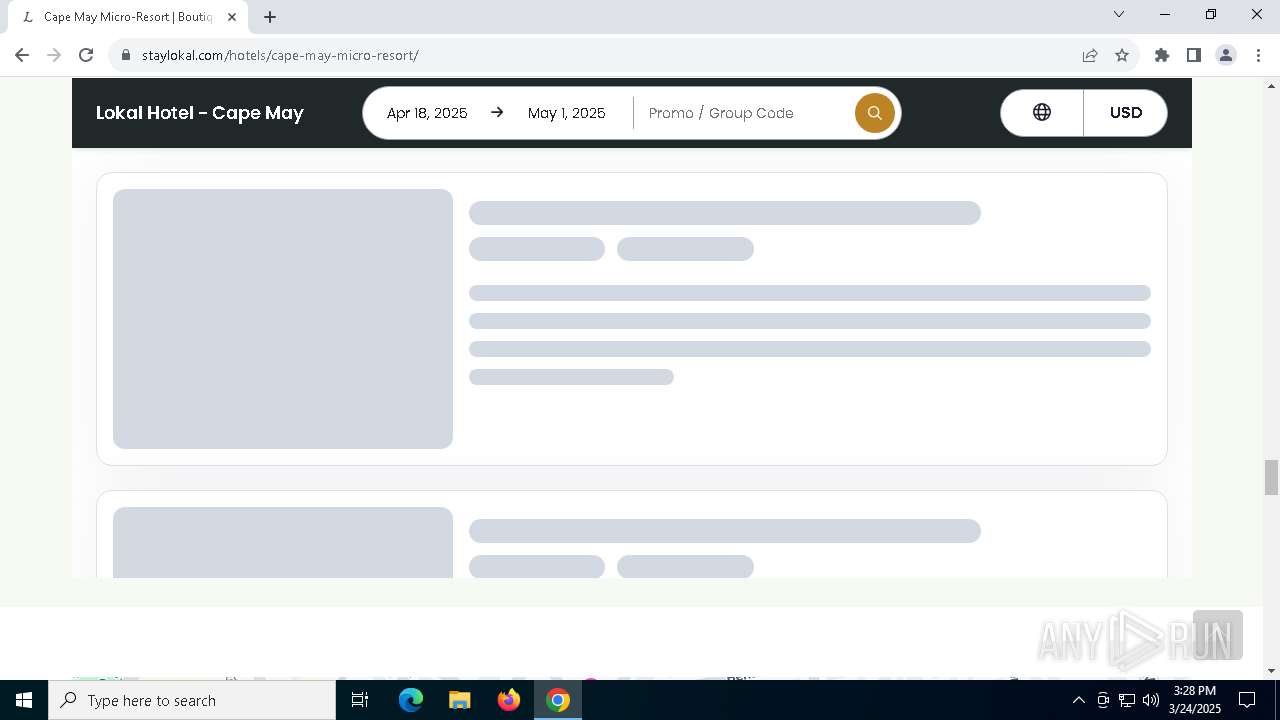Launch Microsoft Edge from the taskbar

point(411,700)
